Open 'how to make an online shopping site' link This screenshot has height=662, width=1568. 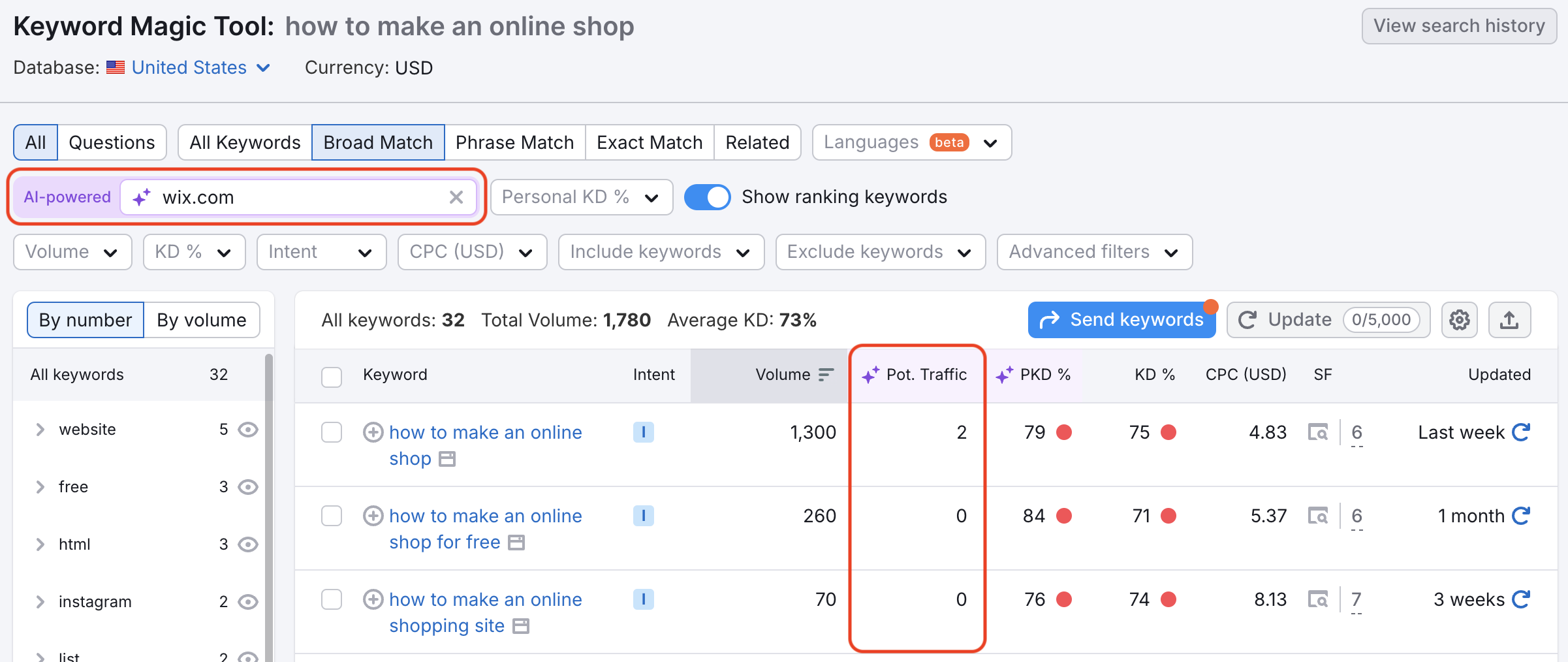point(486,612)
